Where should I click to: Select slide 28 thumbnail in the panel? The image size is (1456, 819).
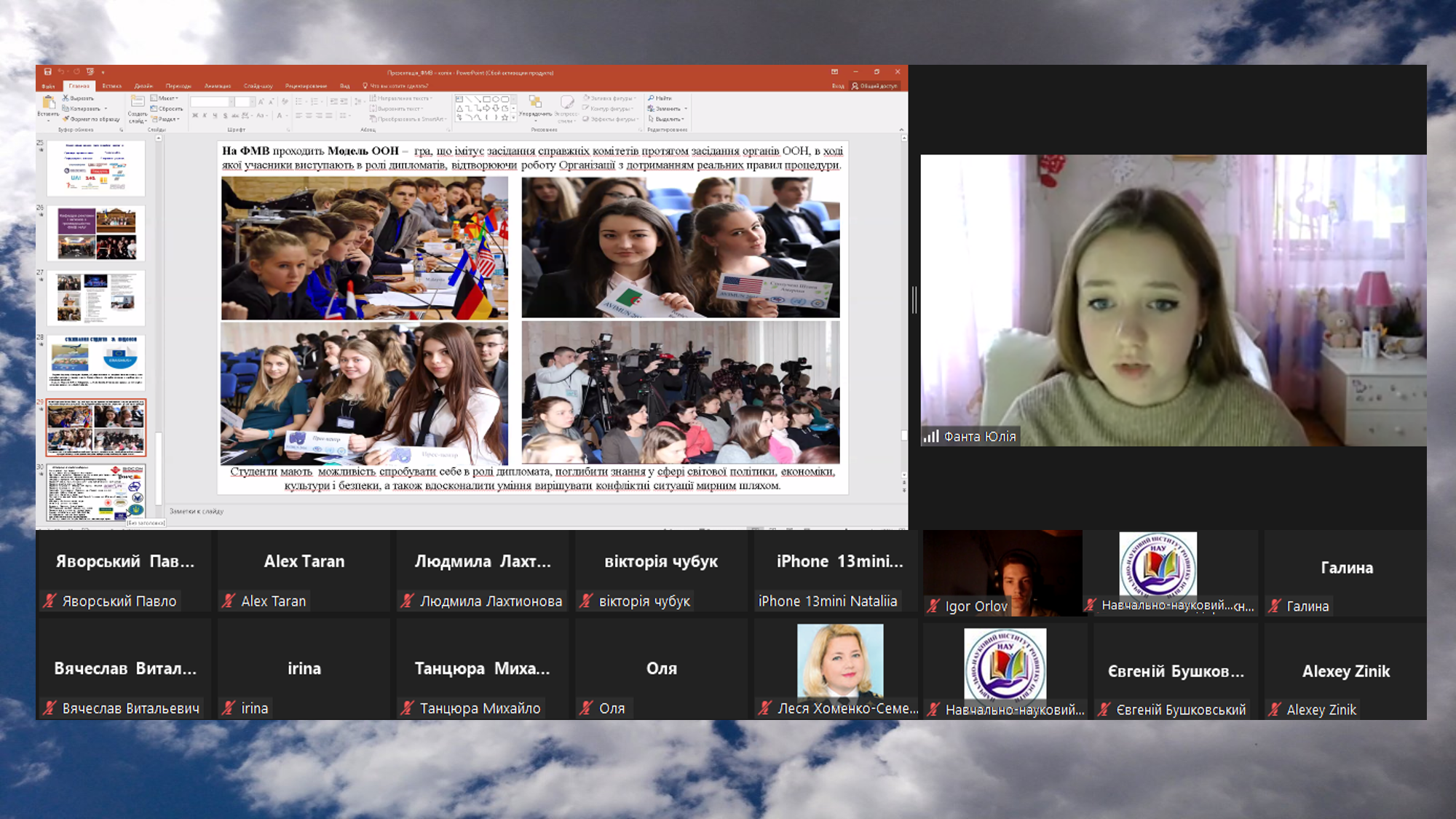[x=96, y=362]
